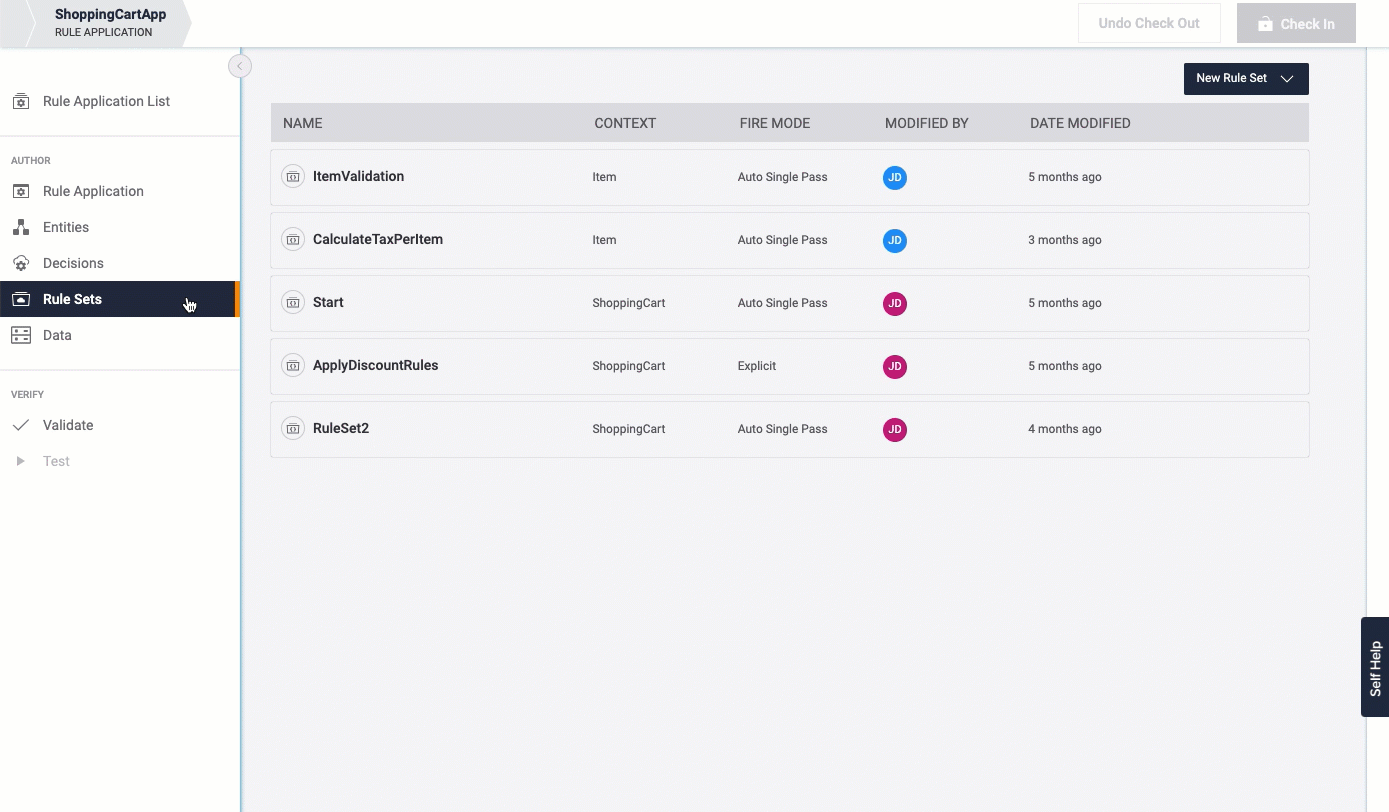
Task: Open the Rule Sets menu item
Action: tap(72, 299)
